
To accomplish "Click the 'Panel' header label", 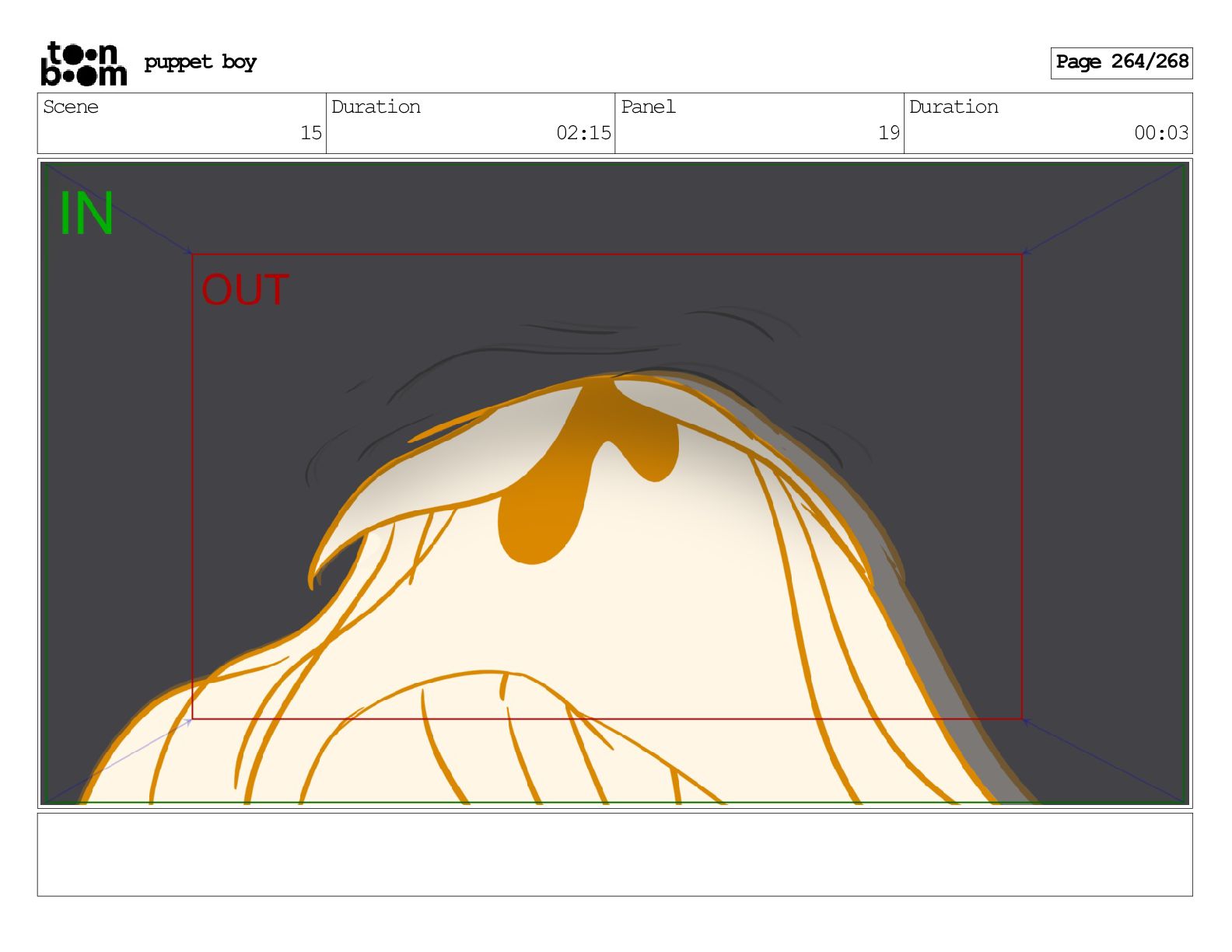I will (x=648, y=107).
